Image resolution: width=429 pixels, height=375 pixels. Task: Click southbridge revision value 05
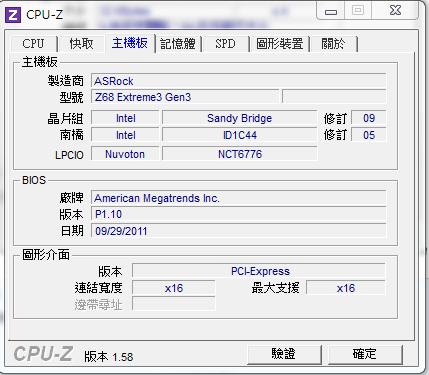point(369,135)
